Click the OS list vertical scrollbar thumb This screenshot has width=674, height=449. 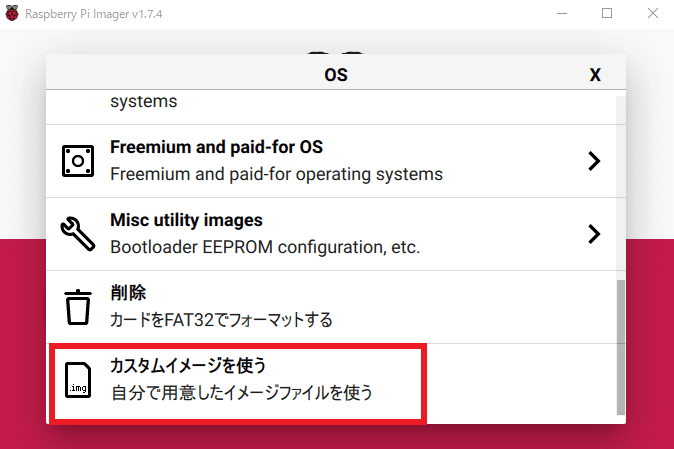(x=621, y=347)
